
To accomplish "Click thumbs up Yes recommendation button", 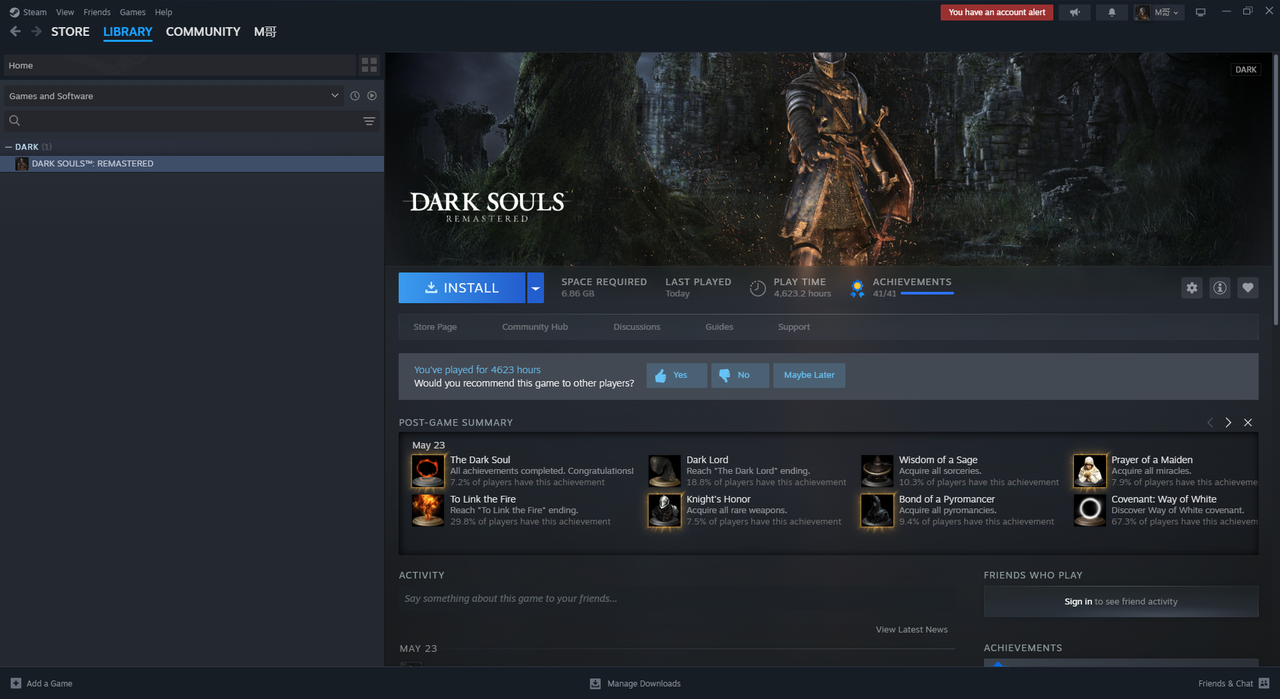I will coord(677,375).
